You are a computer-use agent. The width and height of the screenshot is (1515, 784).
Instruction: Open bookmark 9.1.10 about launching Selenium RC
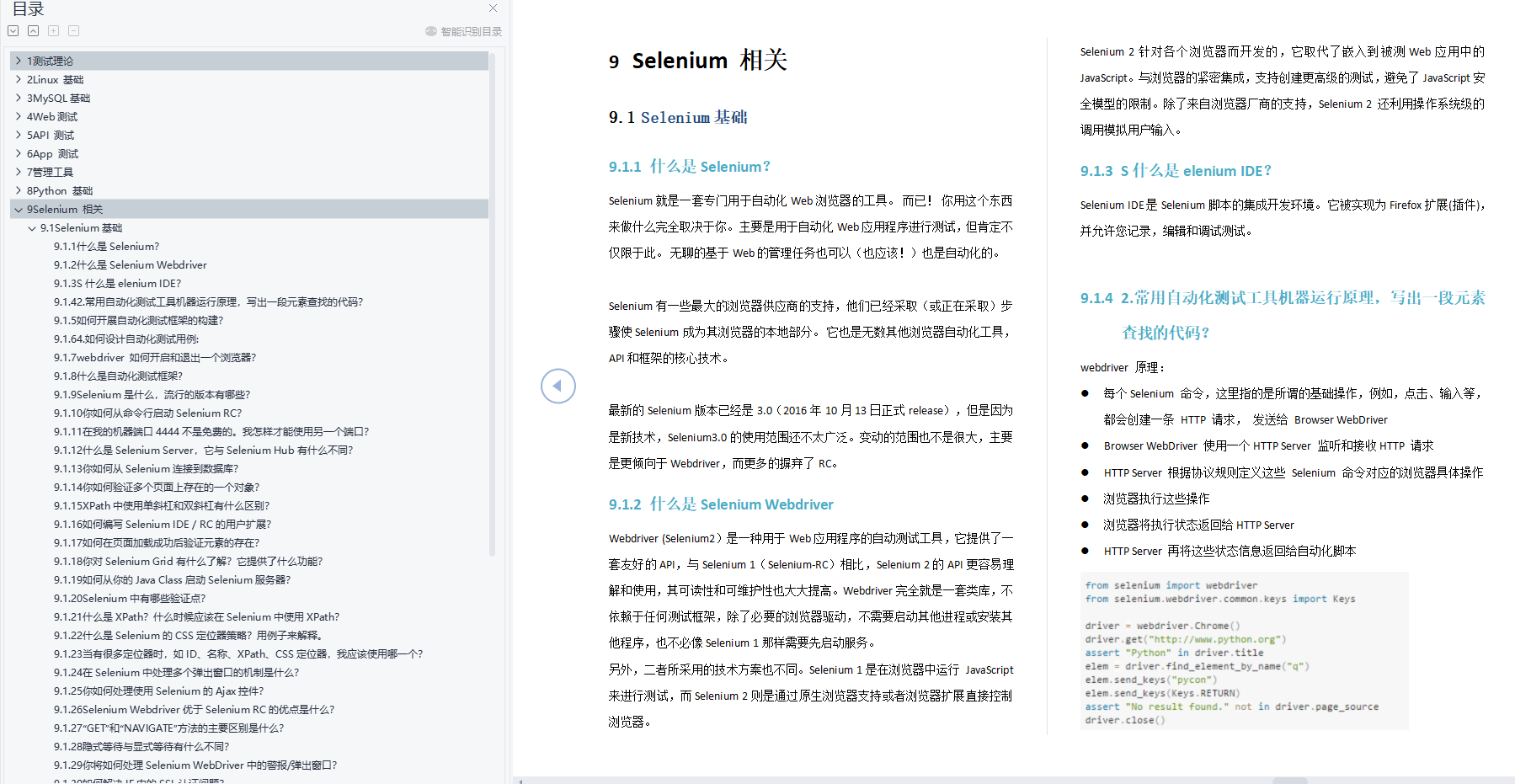[147, 413]
